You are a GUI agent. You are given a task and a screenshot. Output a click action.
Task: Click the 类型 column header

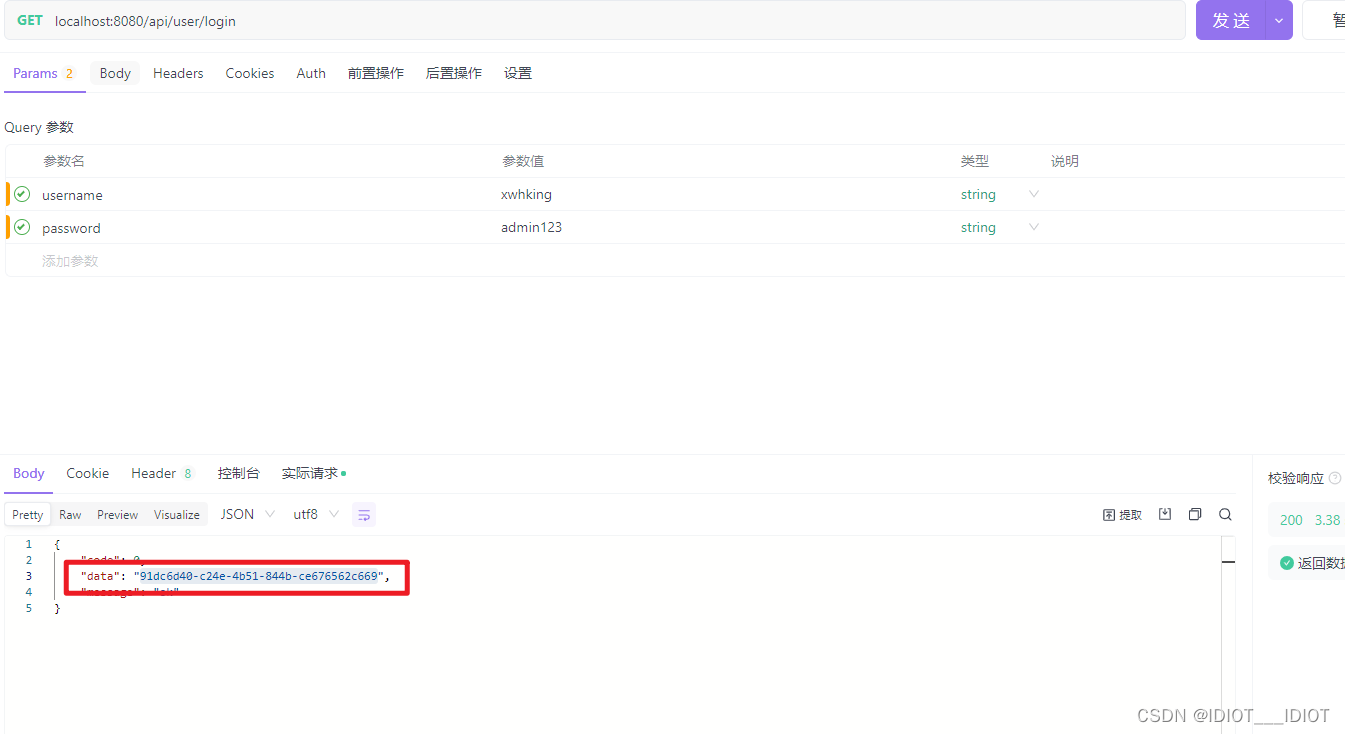pyautogui.click(x=975, y=161)
